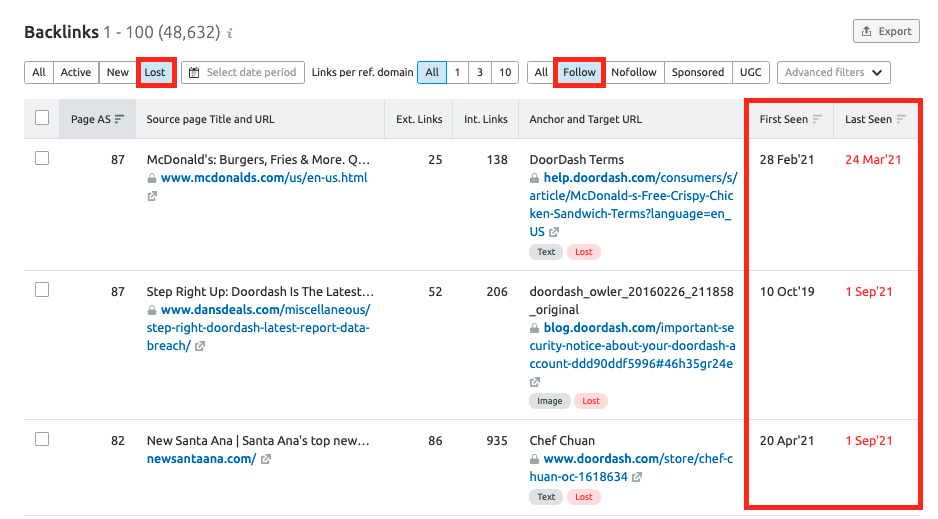
Task: Open external link icon under mcdonalds.com URL
Action: (152, 196)
